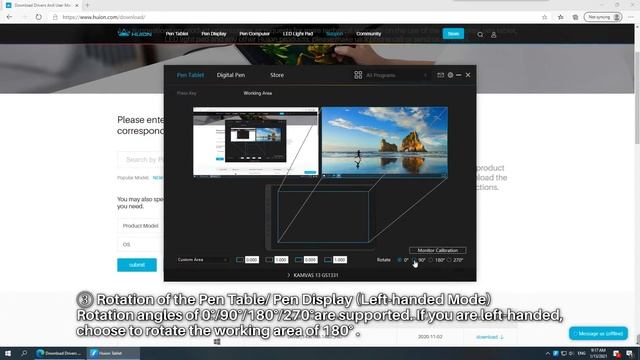Minimize the Huion Tablet driver window
The width and height of the screenshot is (640, 360).
coord(459,75)
